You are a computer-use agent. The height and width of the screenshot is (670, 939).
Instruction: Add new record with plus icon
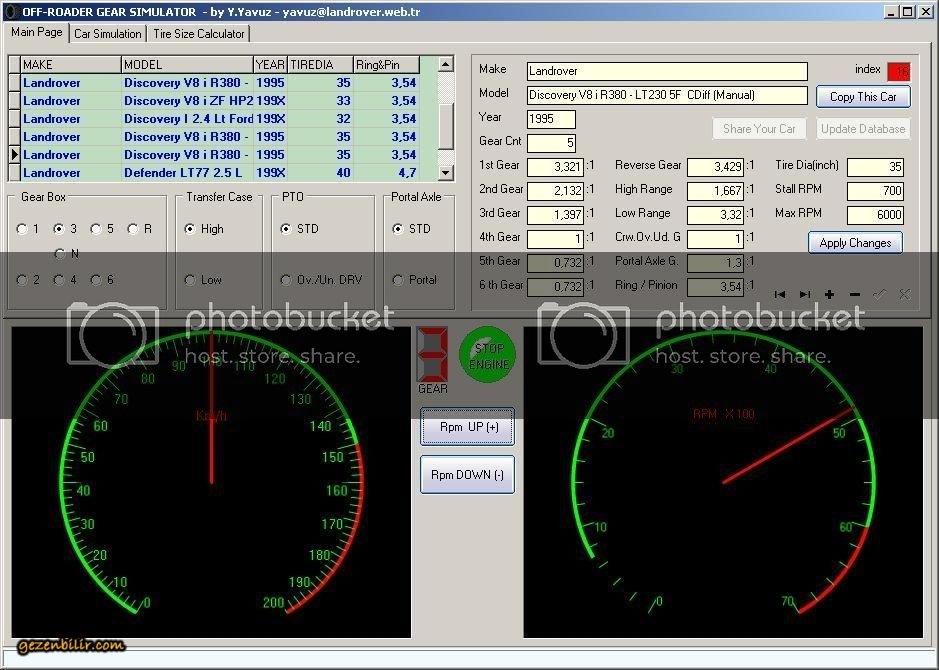[x=829, y=294]
